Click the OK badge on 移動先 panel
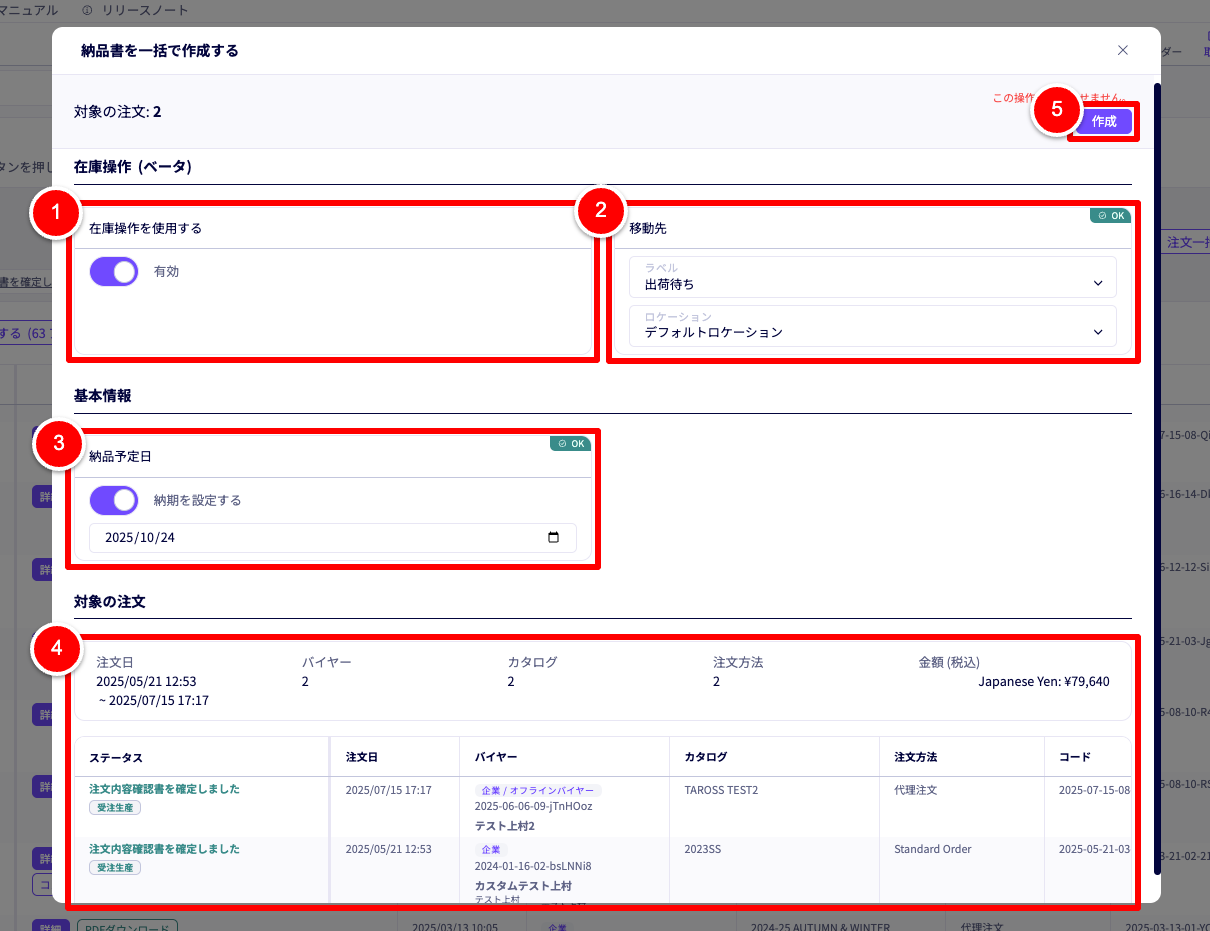1210x931 pixels. [1110, 215]
